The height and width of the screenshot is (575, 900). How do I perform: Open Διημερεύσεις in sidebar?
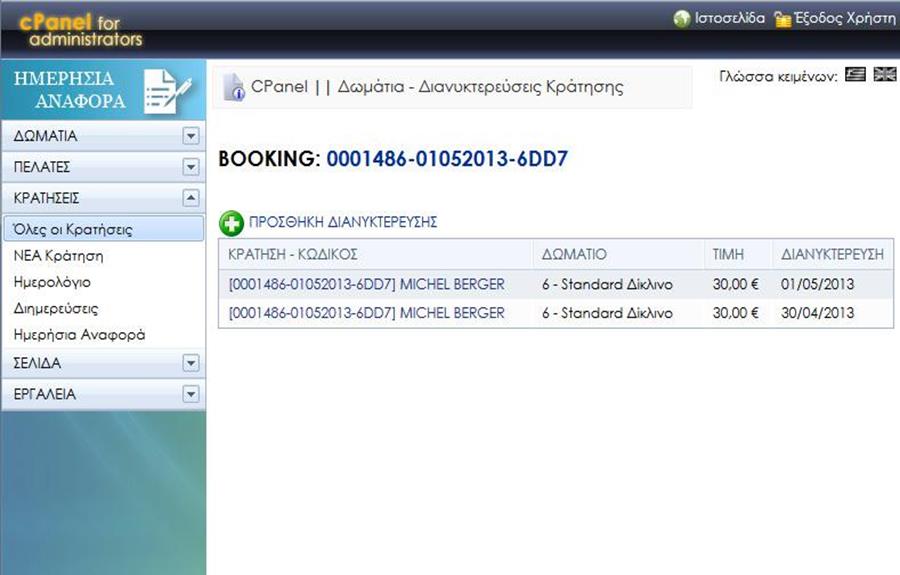tap(56, 308)
